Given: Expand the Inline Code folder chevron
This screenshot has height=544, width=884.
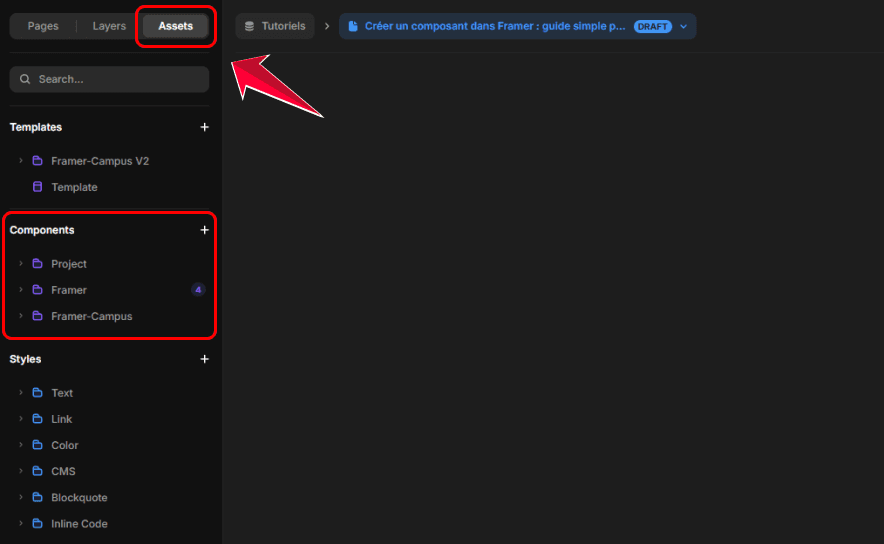Looking at the screenshot, I should [x=21, y=523].
